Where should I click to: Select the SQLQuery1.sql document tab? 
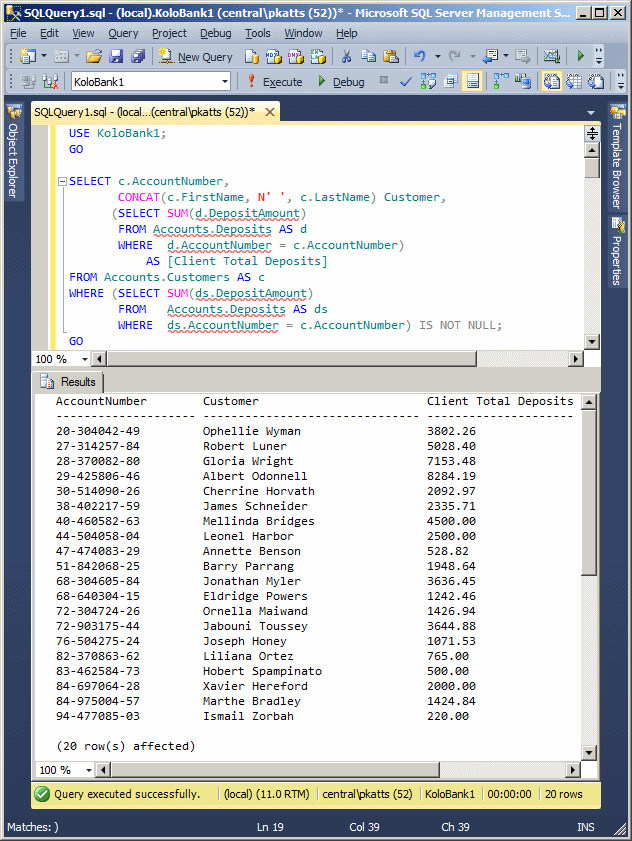pyautogui.click(x=145, y=112)
